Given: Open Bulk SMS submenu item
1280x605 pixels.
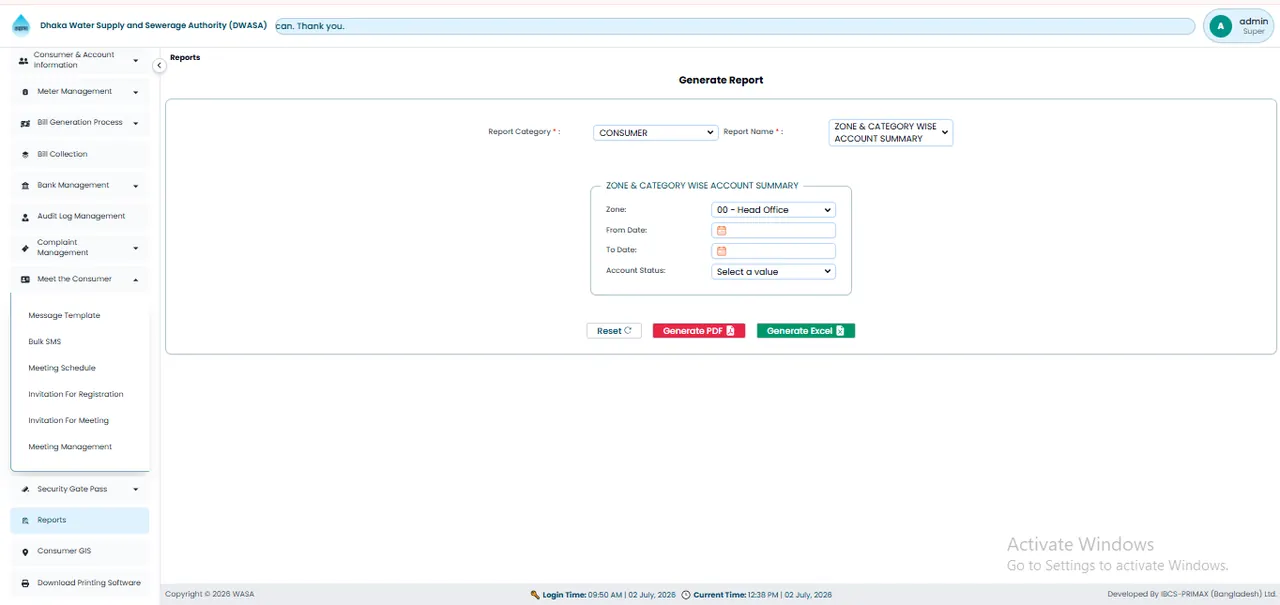Looking at the screenshot, I should [x=45, y=342].
